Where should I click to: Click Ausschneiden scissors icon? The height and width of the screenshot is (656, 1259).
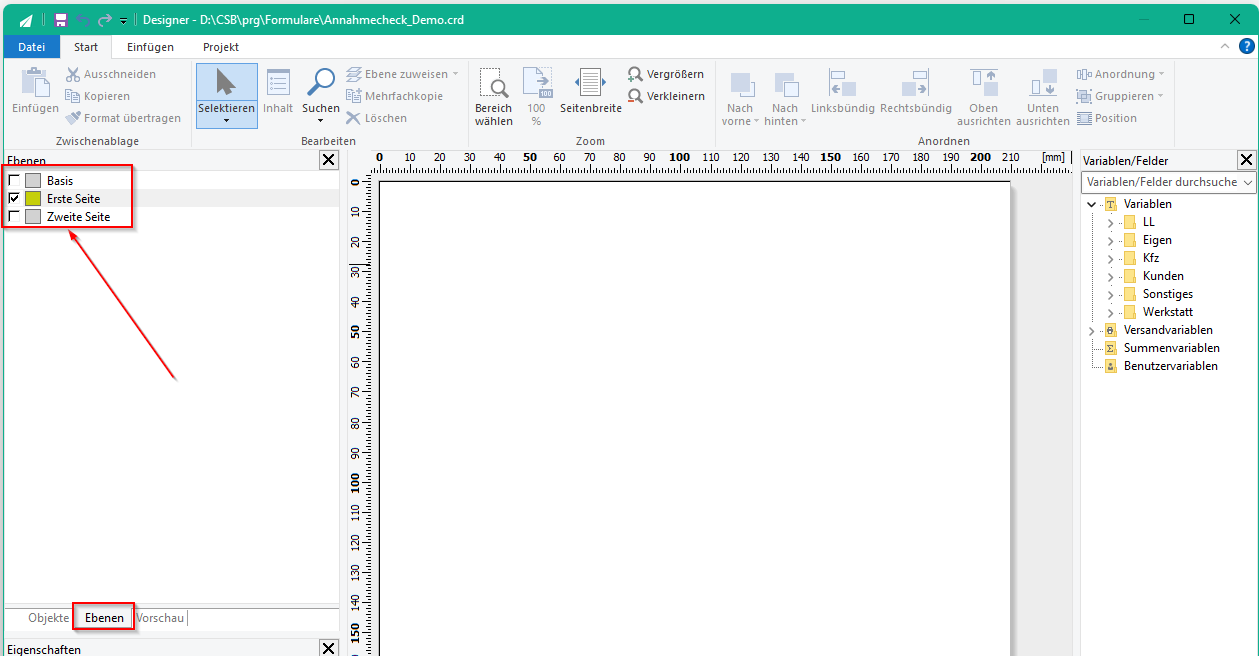click(x=73, y=74)
